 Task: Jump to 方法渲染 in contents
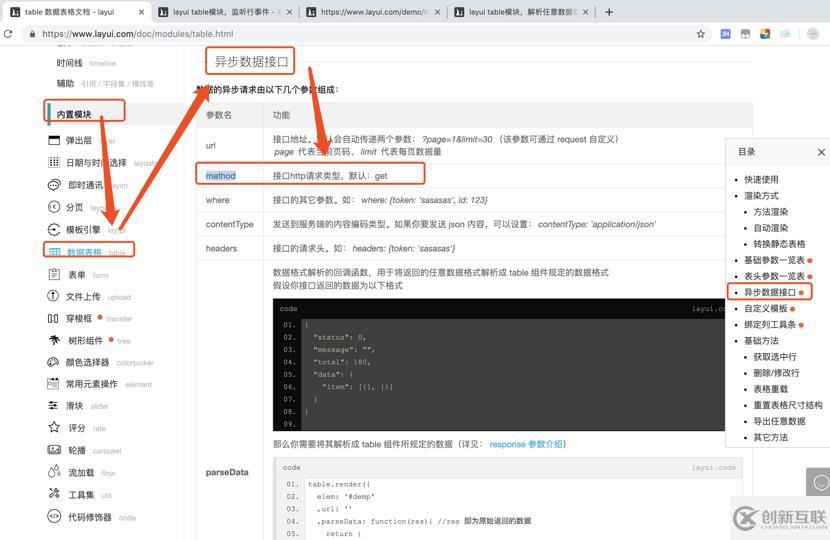(771, 212)
